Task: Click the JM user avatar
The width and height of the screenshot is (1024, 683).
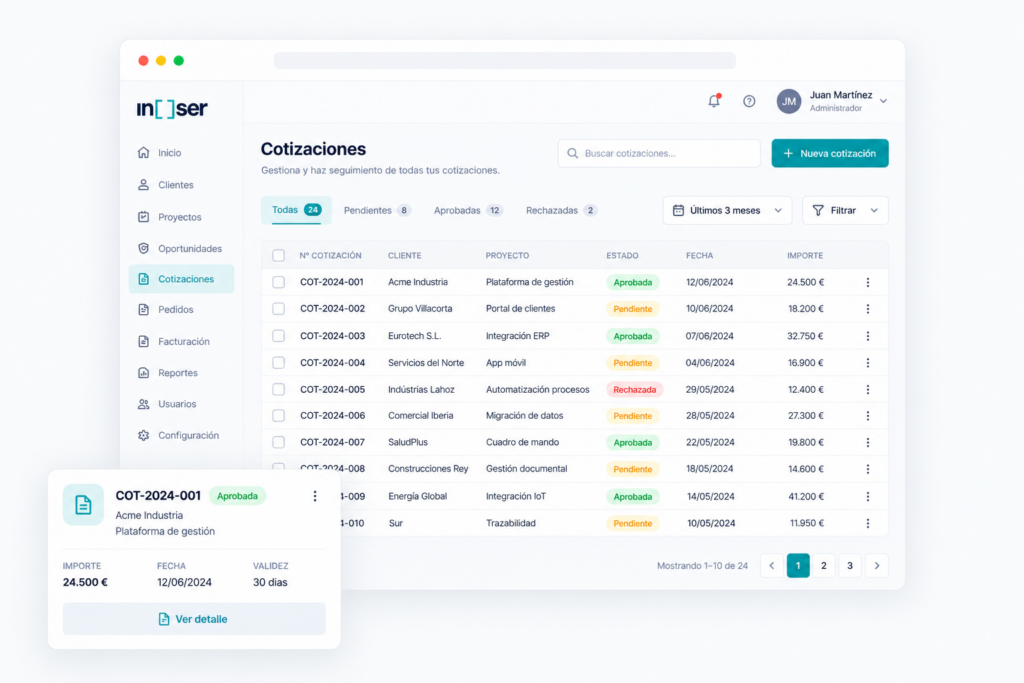Action: point(789,101)
